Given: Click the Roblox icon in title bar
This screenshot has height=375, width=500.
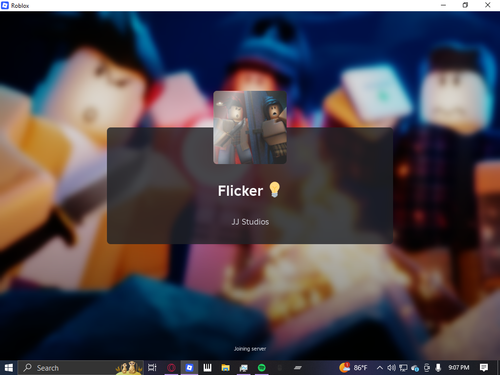Looking at the screenshot, I should [5, 5].
